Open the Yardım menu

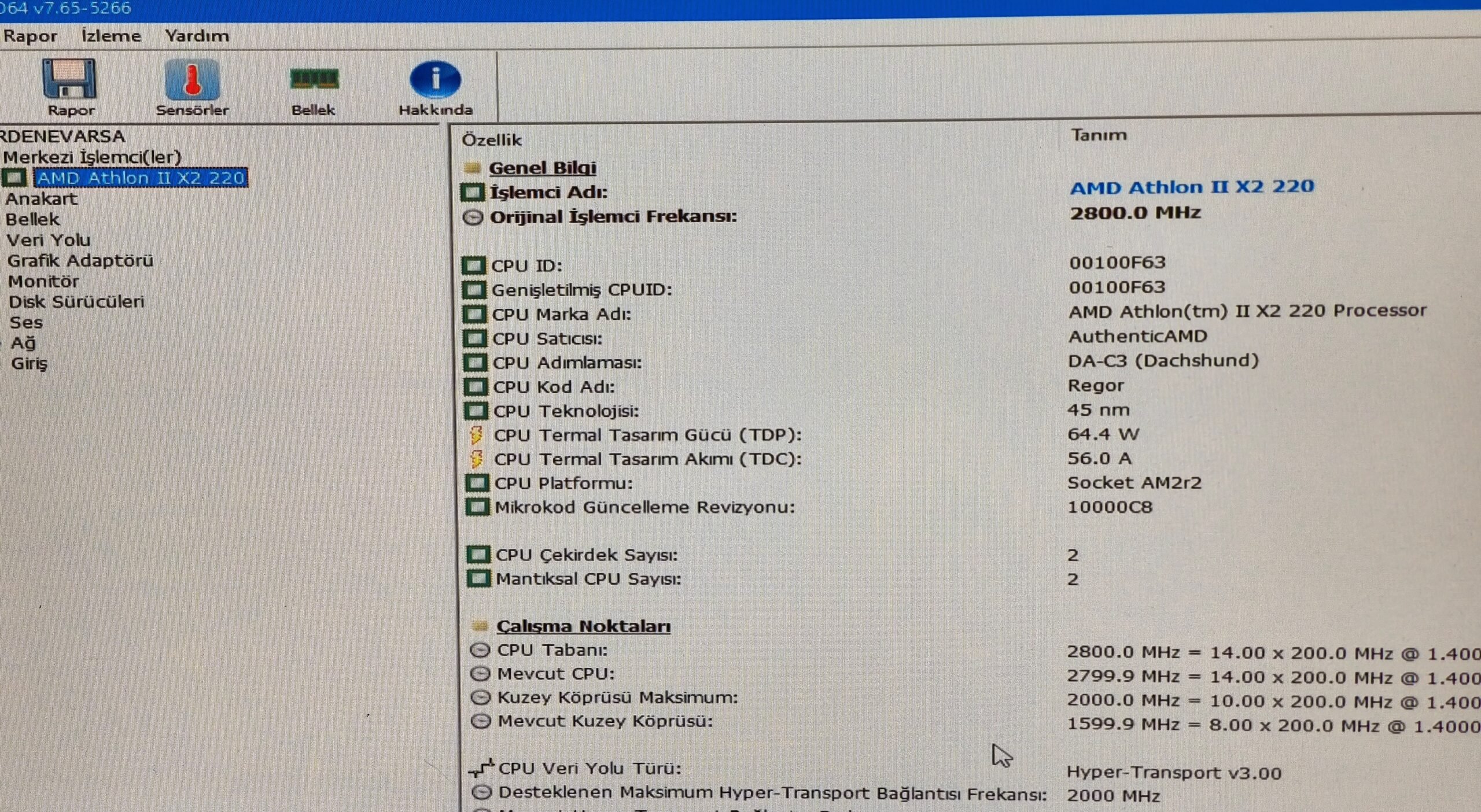197,36
